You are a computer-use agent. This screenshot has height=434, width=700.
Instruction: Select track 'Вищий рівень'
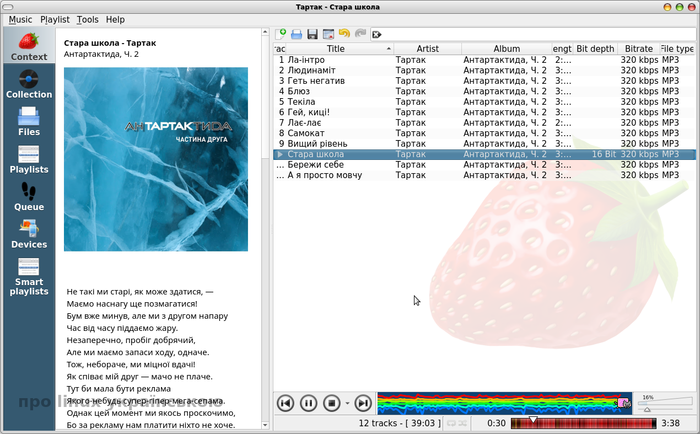484,144
